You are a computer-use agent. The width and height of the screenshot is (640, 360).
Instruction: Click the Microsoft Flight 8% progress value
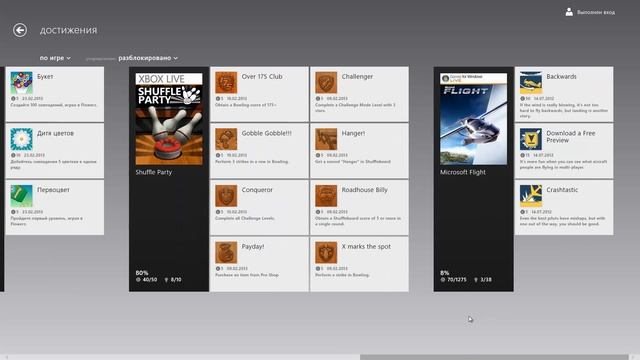tap(444, 273)
